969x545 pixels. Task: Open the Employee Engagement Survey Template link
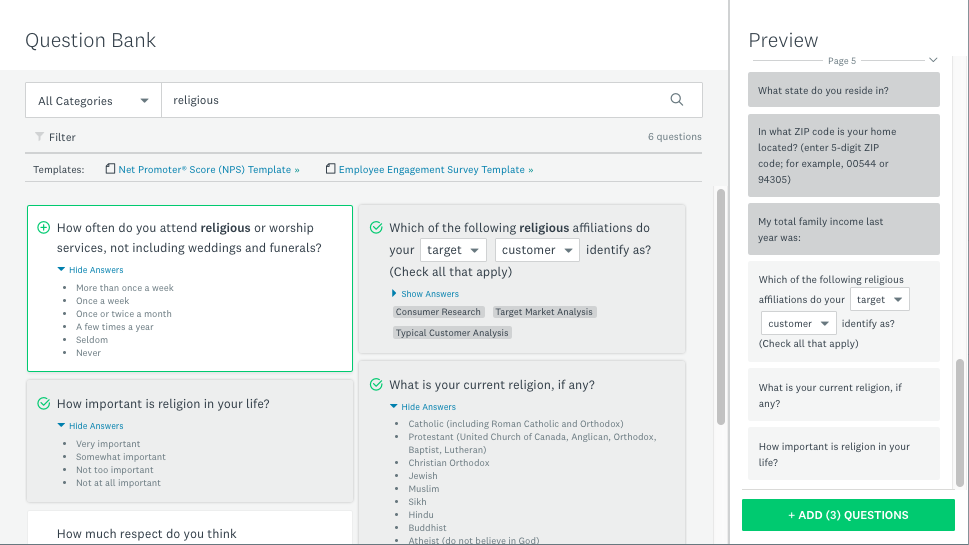[x=435, y=170]
